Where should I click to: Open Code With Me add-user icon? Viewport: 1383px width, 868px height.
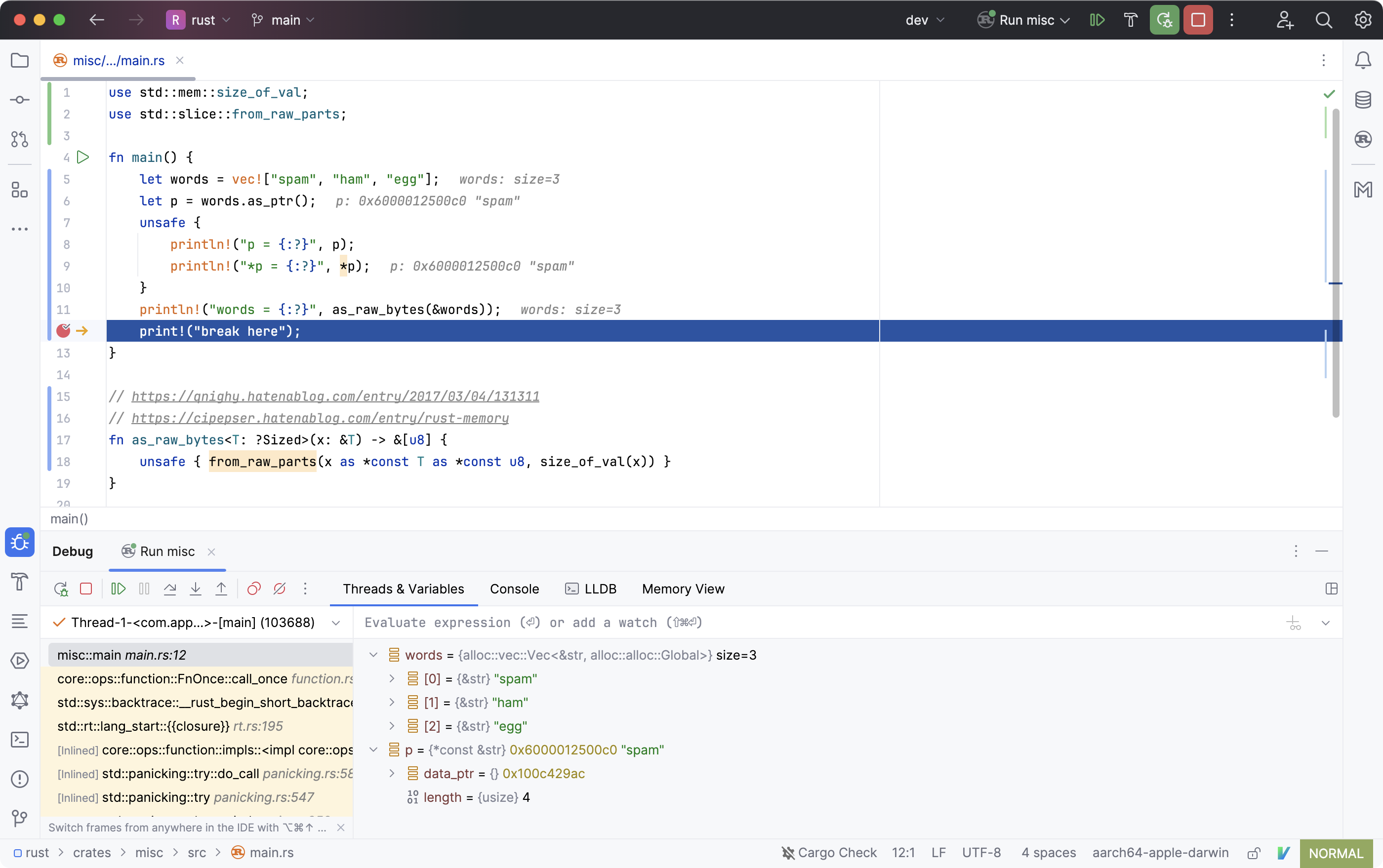pyautogui.click(x=1285, y=20)
